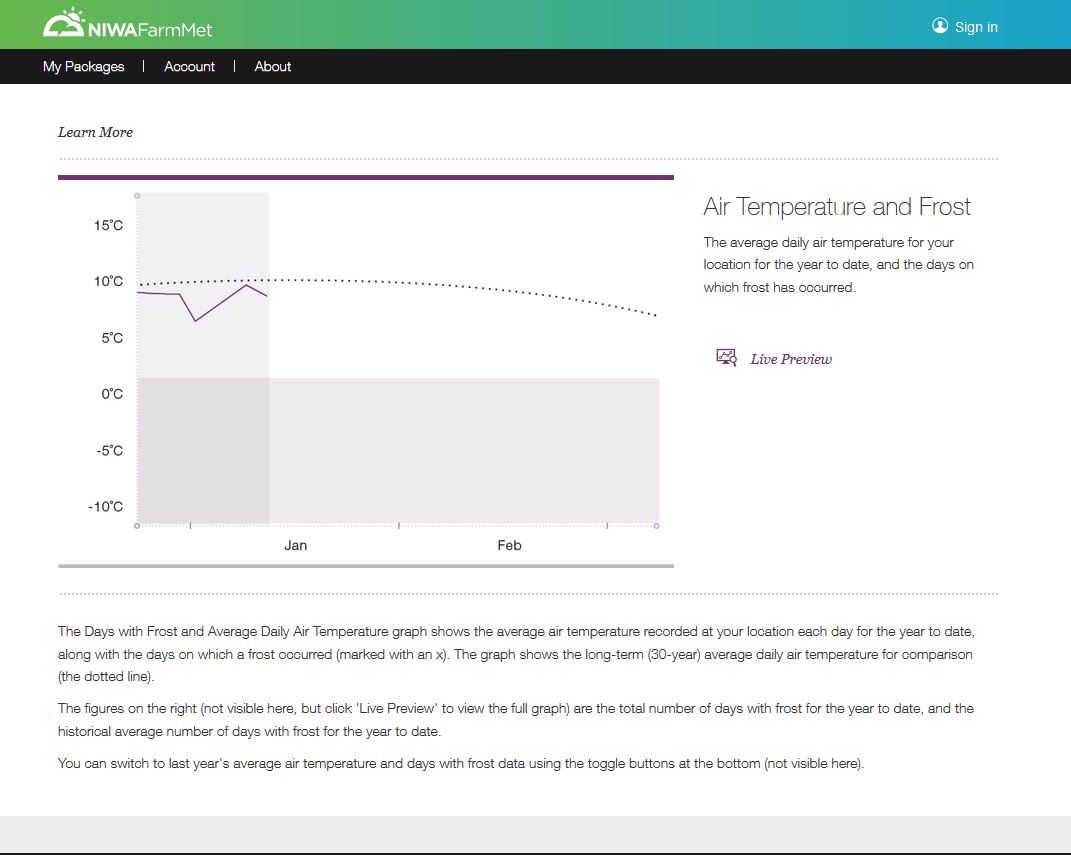The width and height of the screenshot is (1071, 855).
Task: Select the Jan label on the x-axis
Action: click(295, 545)
